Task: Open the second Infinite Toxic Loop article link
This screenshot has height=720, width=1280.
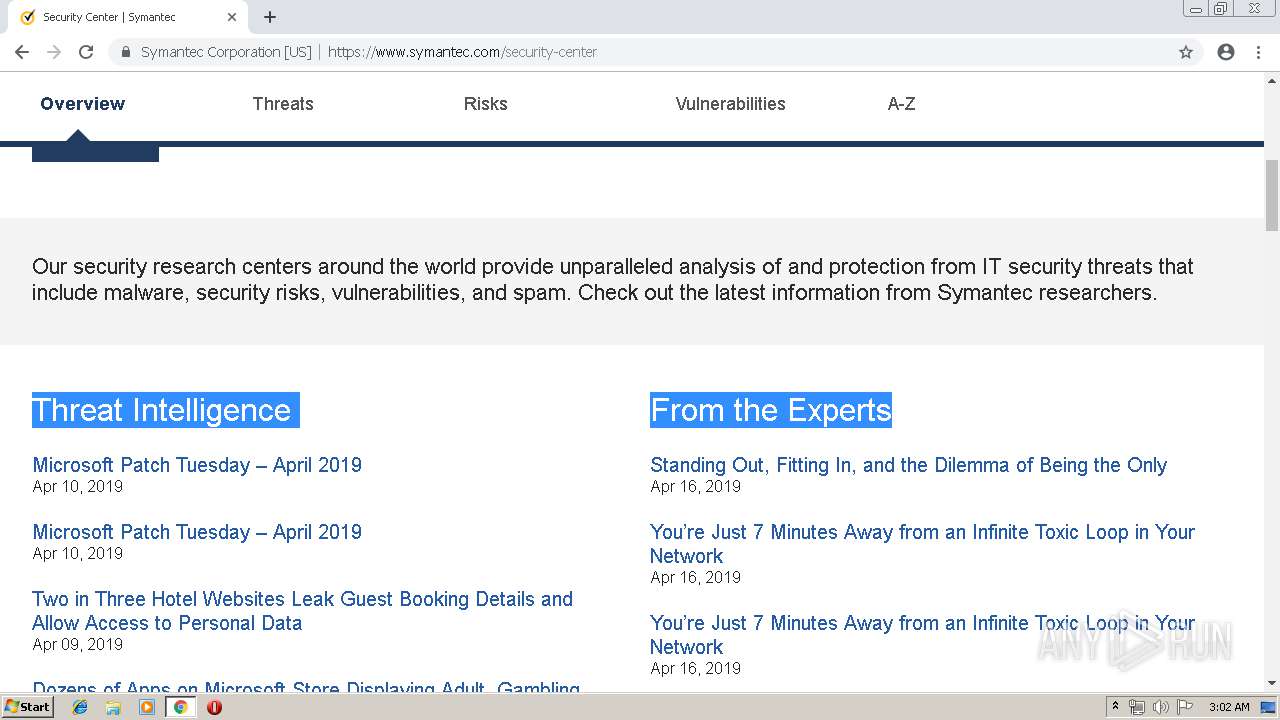Action: tap(922, 635)
